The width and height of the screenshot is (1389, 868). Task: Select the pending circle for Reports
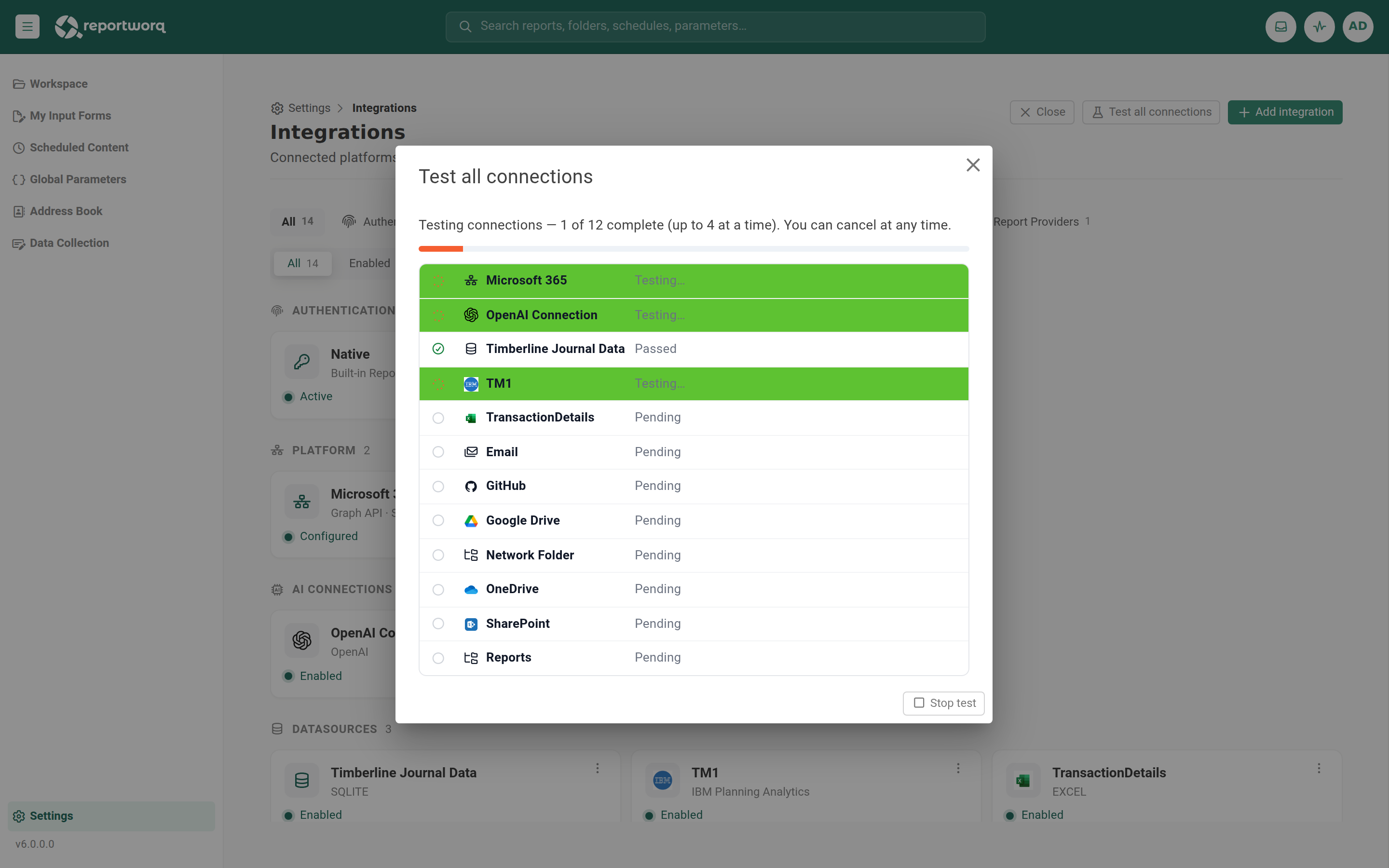pos(438,658)
